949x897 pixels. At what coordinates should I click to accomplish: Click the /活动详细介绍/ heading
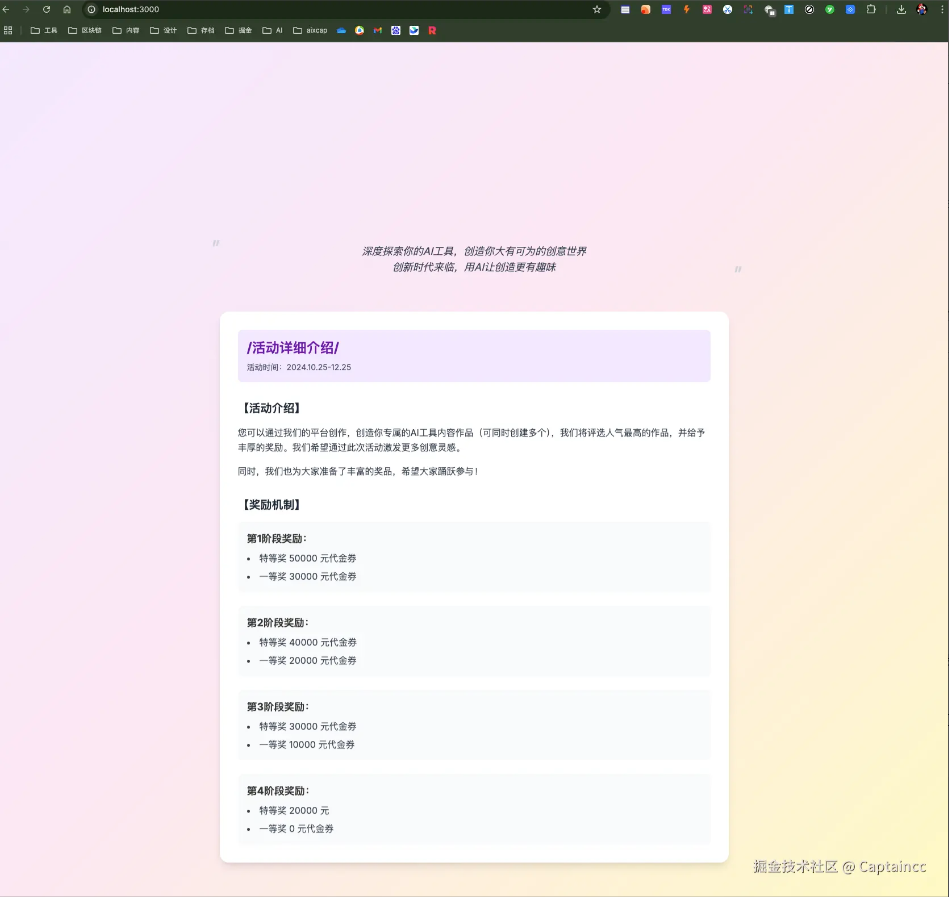tap(293, 347)
